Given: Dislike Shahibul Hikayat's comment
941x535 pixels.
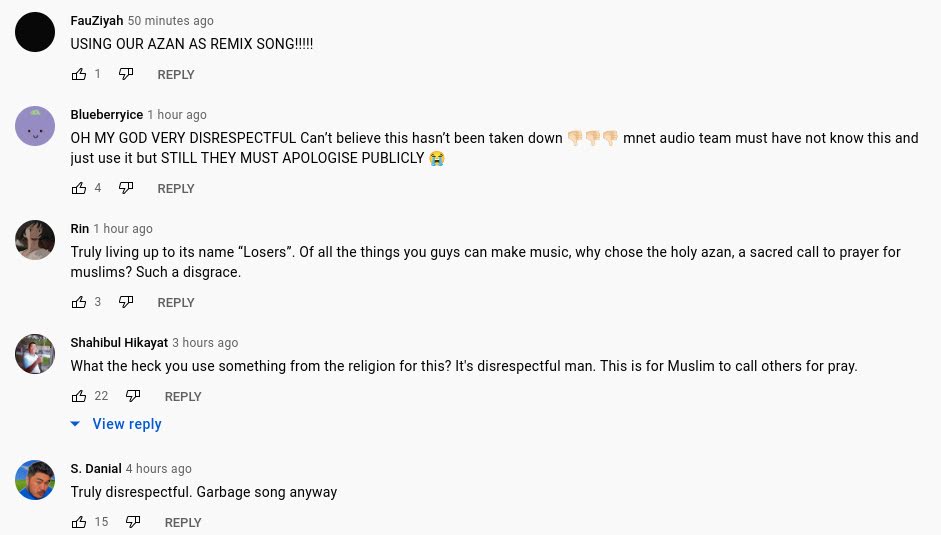Looking at the screenshot, I should (133, 396).
